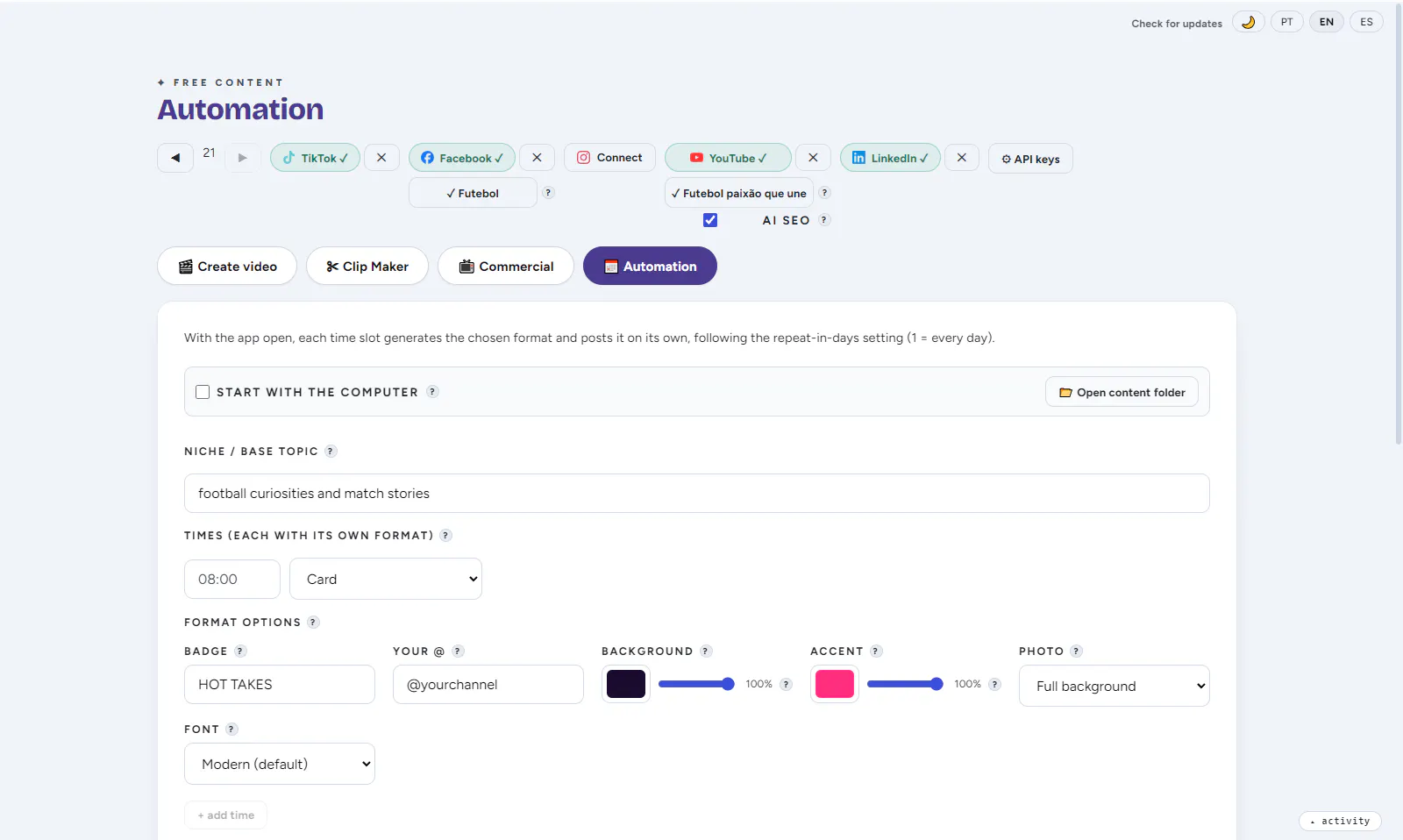The image size is (1403, 840).
Task: Disconnect Facebook with its X button
Action: tap(537, 158)
